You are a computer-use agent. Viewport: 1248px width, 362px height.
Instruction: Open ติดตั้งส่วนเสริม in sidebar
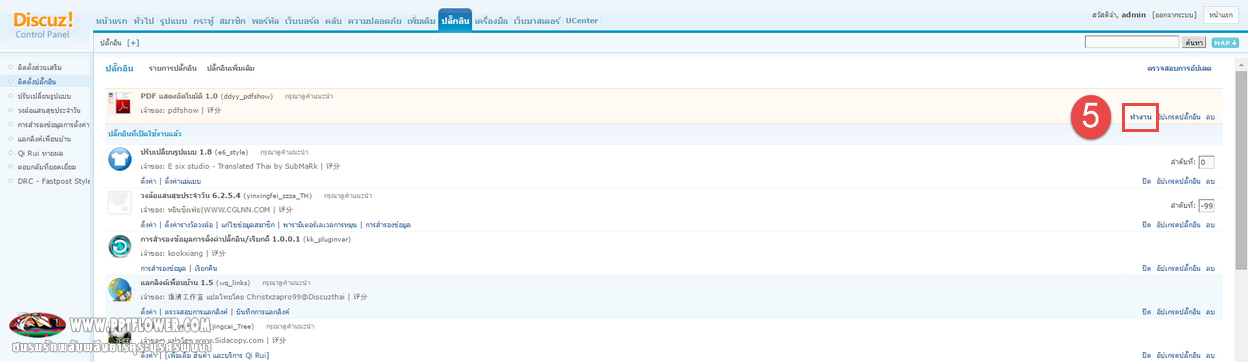coord(39,66)
